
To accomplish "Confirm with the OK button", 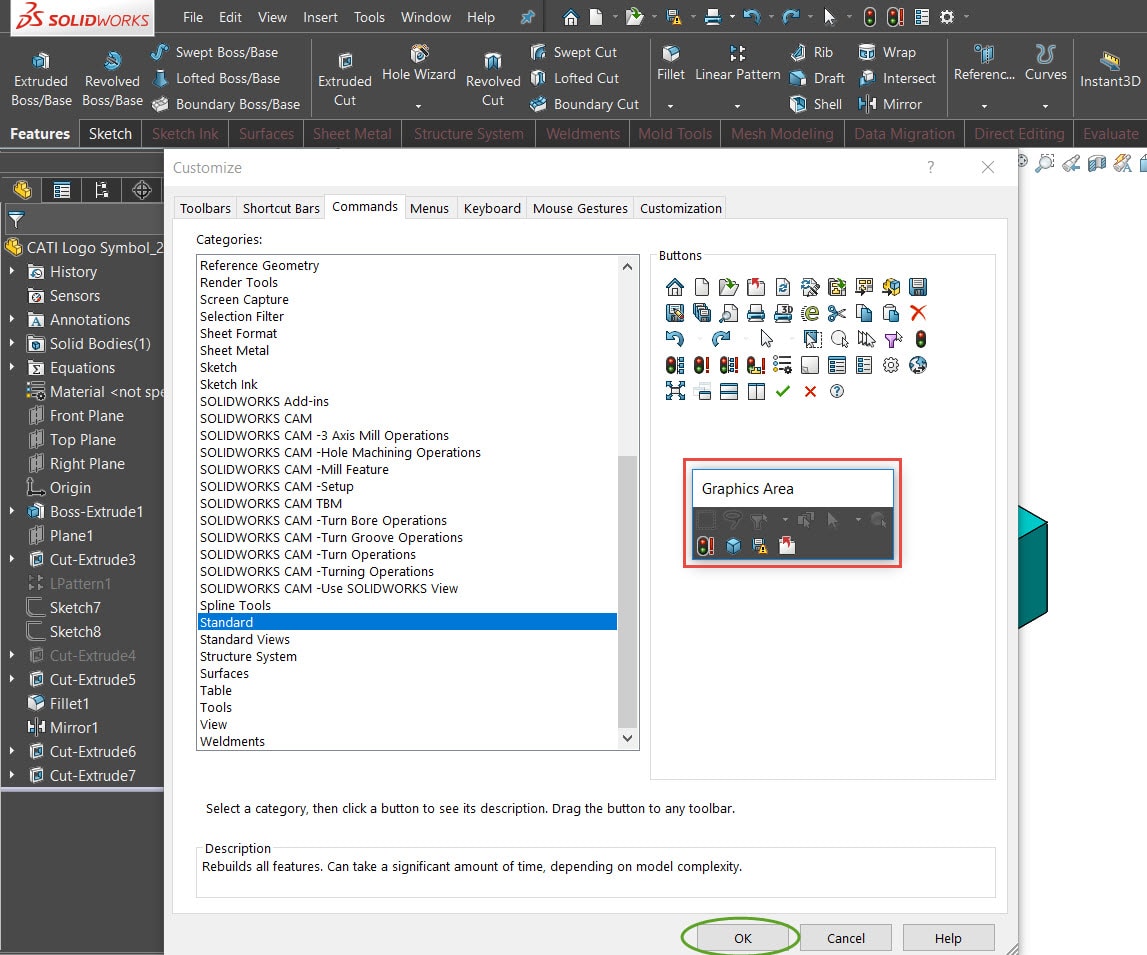I will [x=742, y=938].
